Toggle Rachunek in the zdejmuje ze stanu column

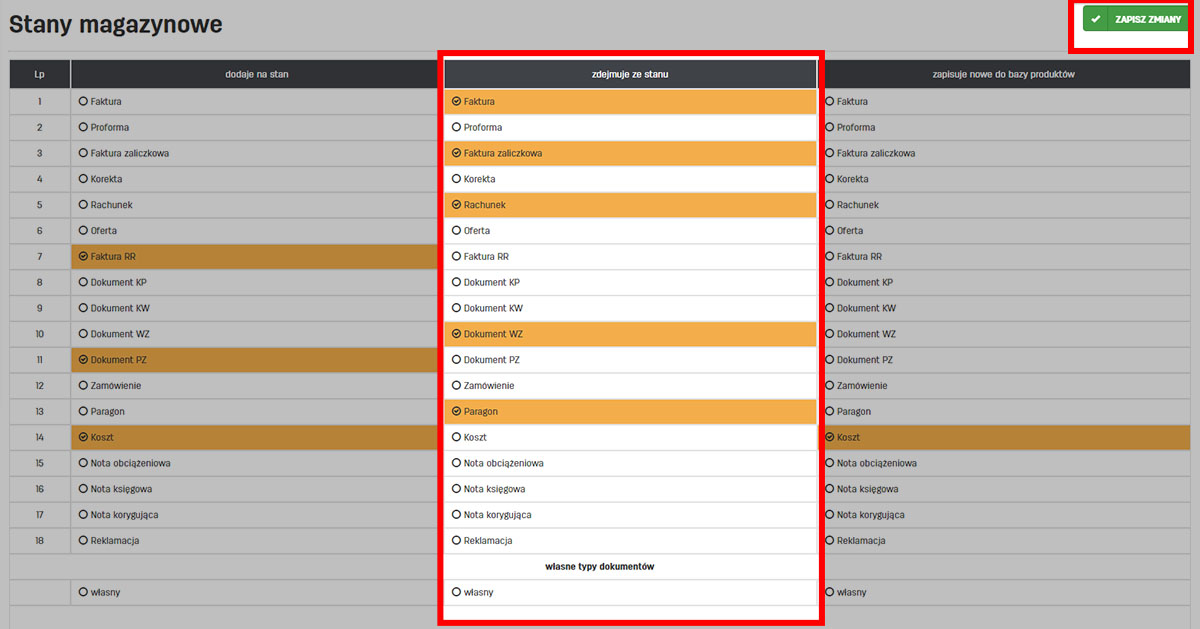point(457,205)
